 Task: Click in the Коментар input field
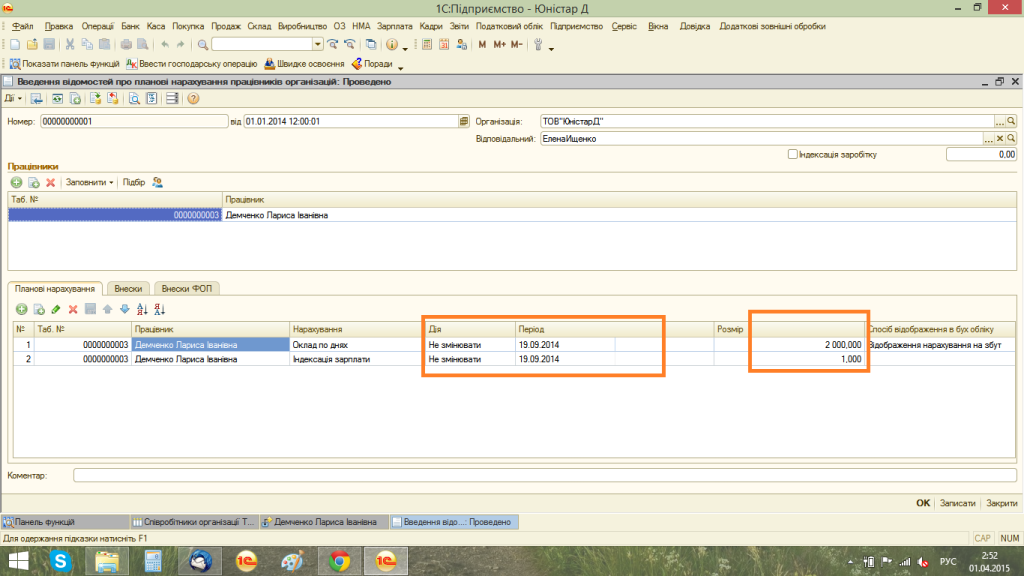[x=545, y=475]
